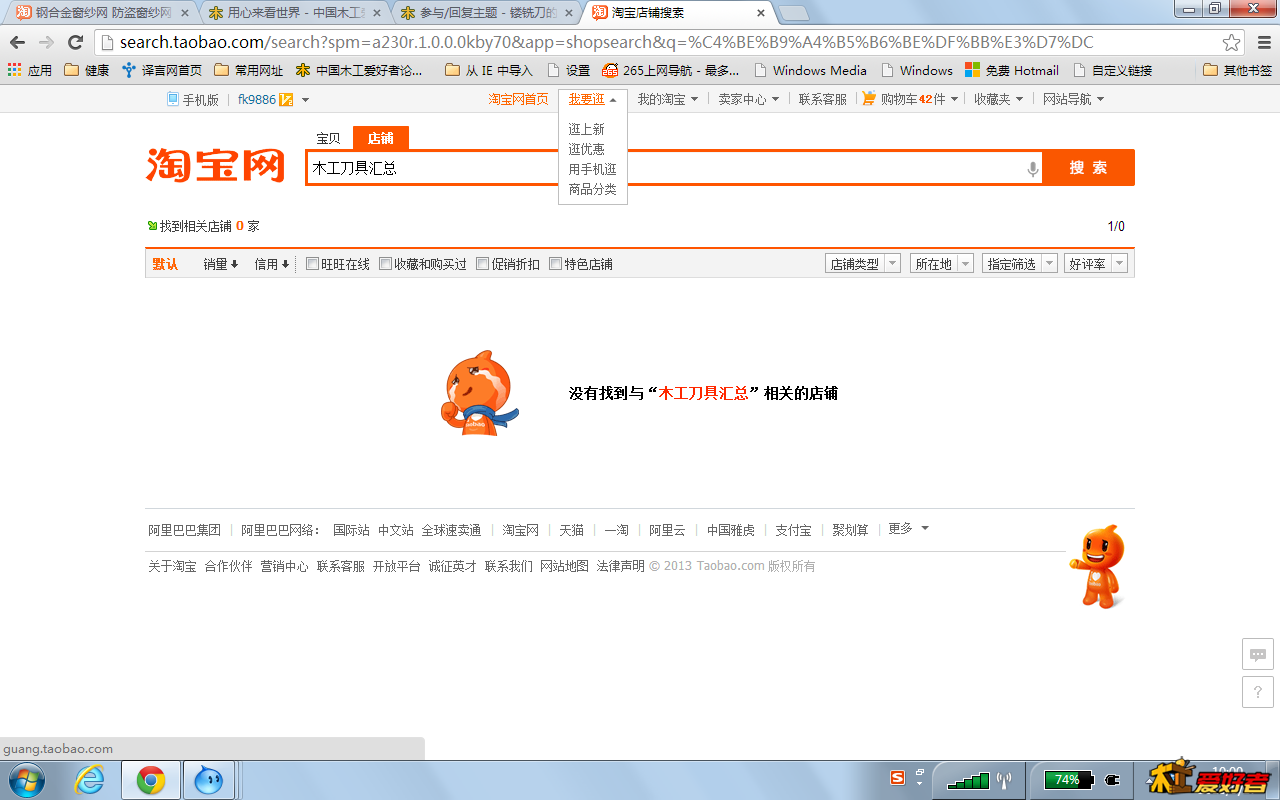Click the orange Taobao mascot at bottom right

1098,566
